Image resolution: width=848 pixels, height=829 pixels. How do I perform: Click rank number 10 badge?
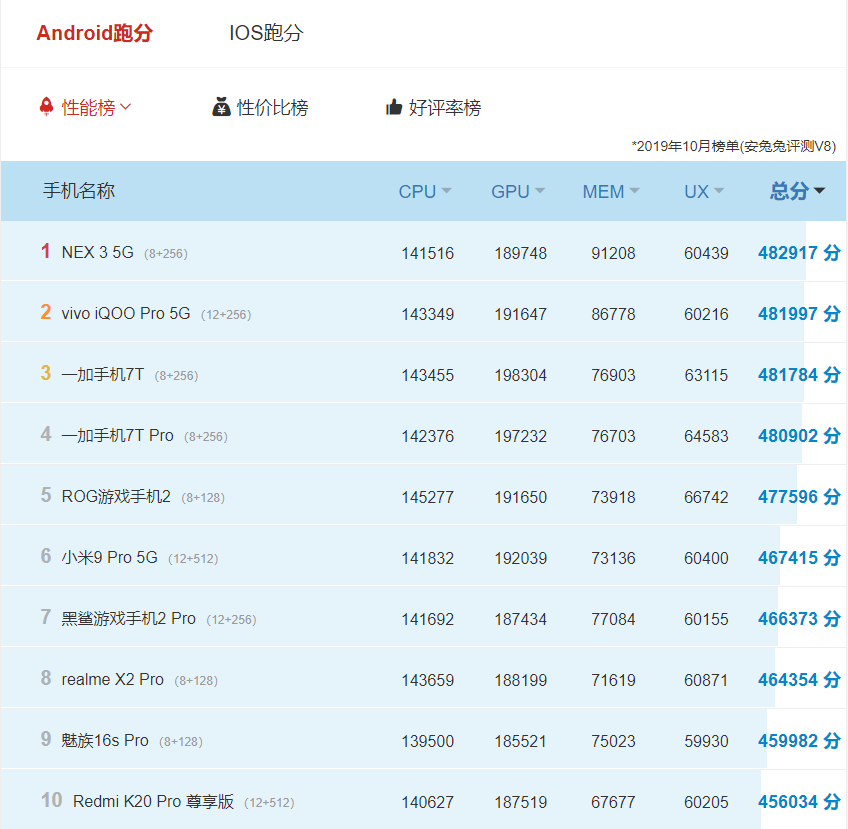pos(52,800)
